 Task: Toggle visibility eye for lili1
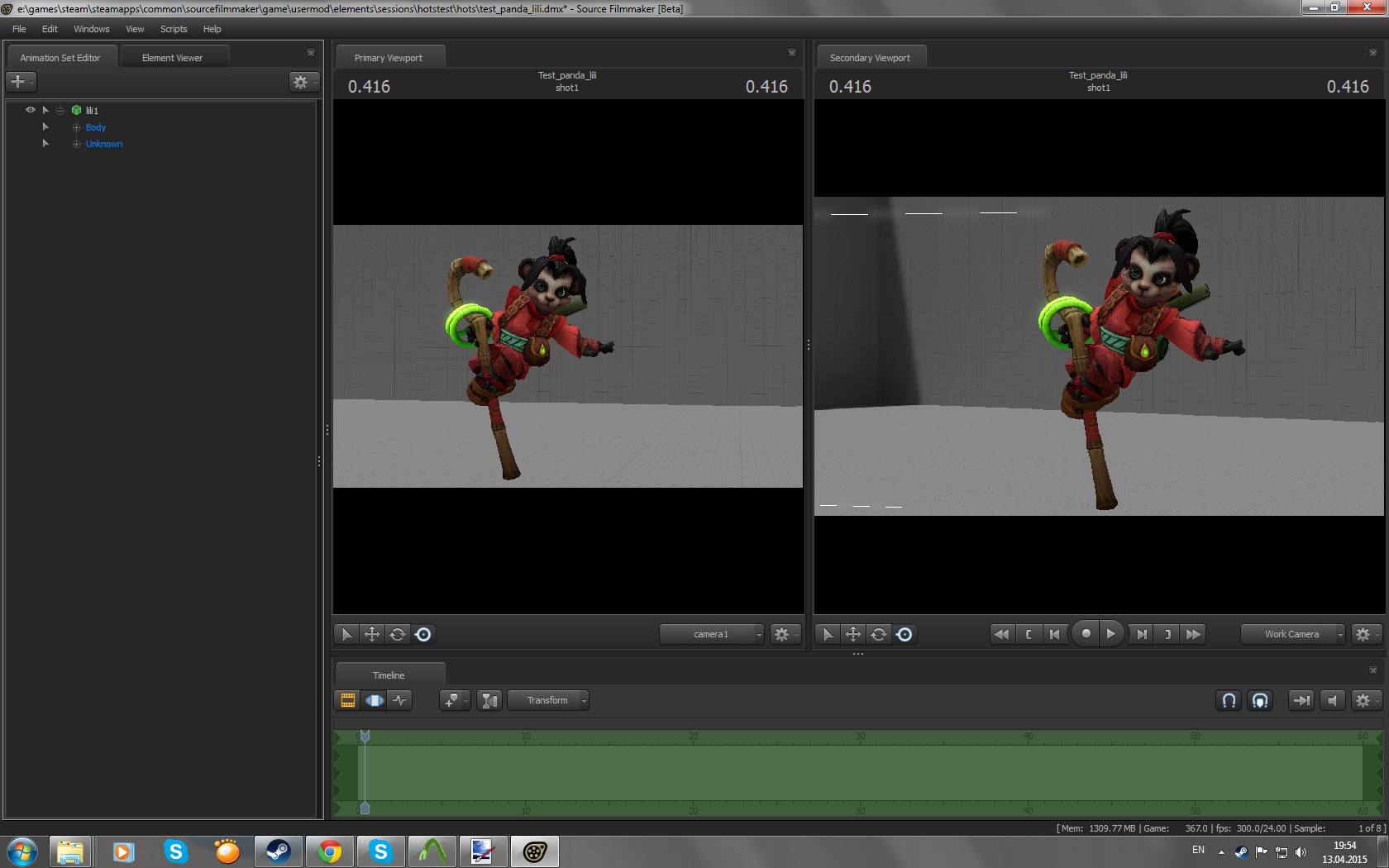pos(31,110)
